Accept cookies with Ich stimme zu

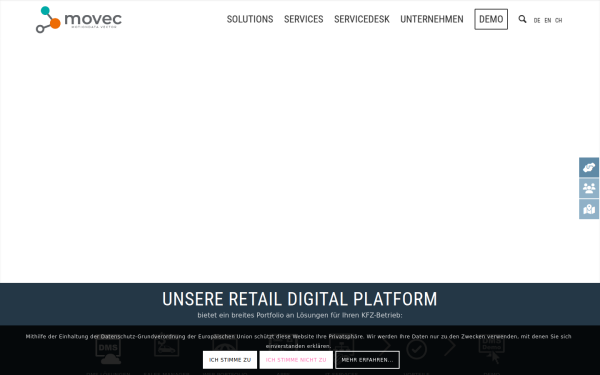coord(230,360)
